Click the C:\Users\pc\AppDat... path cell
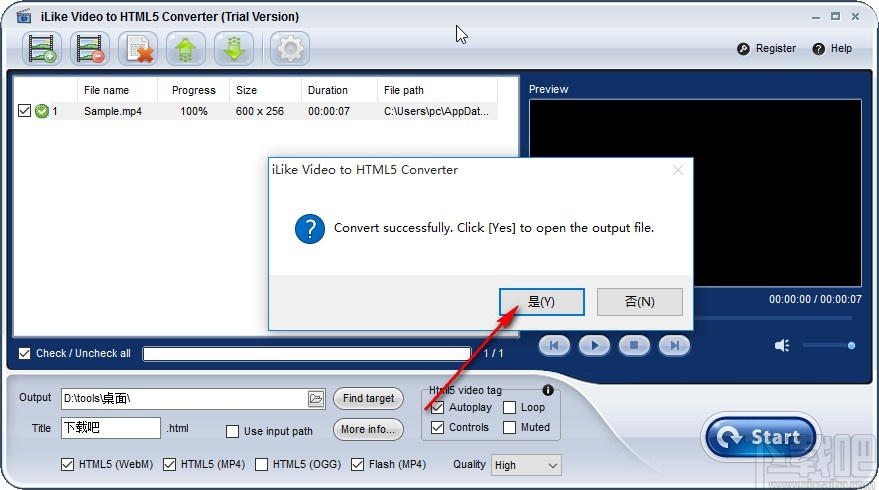 click(436, 111)
